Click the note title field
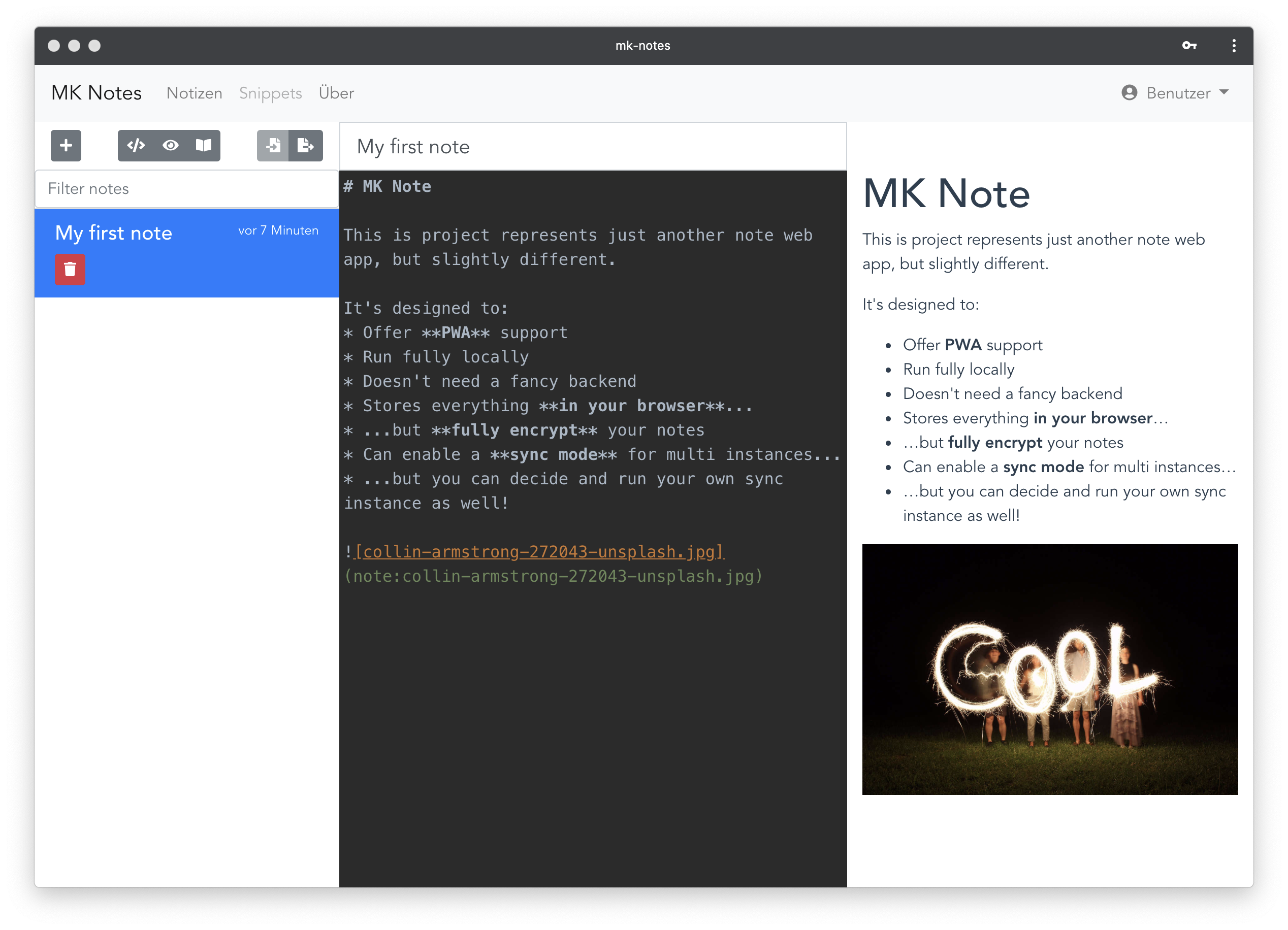 pos(592,147)
